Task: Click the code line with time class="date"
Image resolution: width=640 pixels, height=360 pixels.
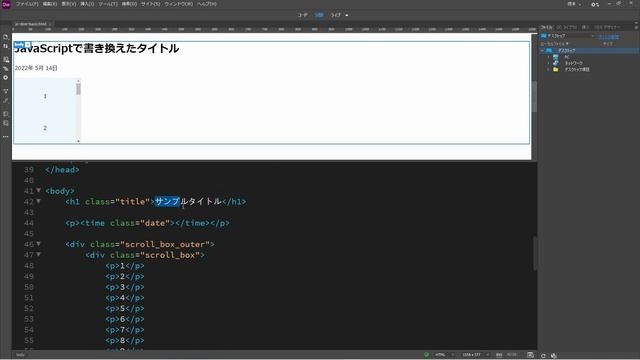Action: tap(147, 223)
